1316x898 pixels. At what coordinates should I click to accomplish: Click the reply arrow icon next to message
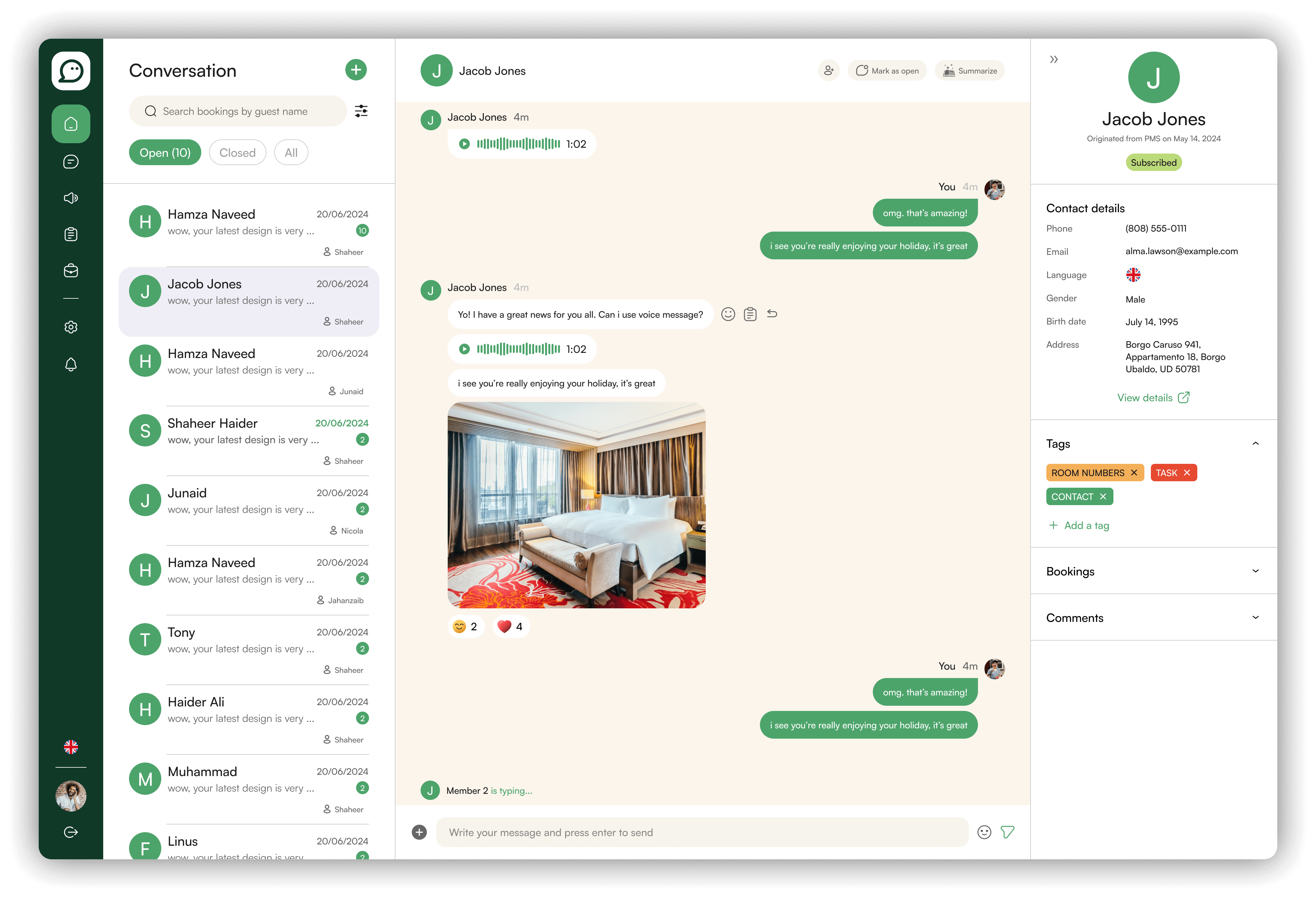772,314
